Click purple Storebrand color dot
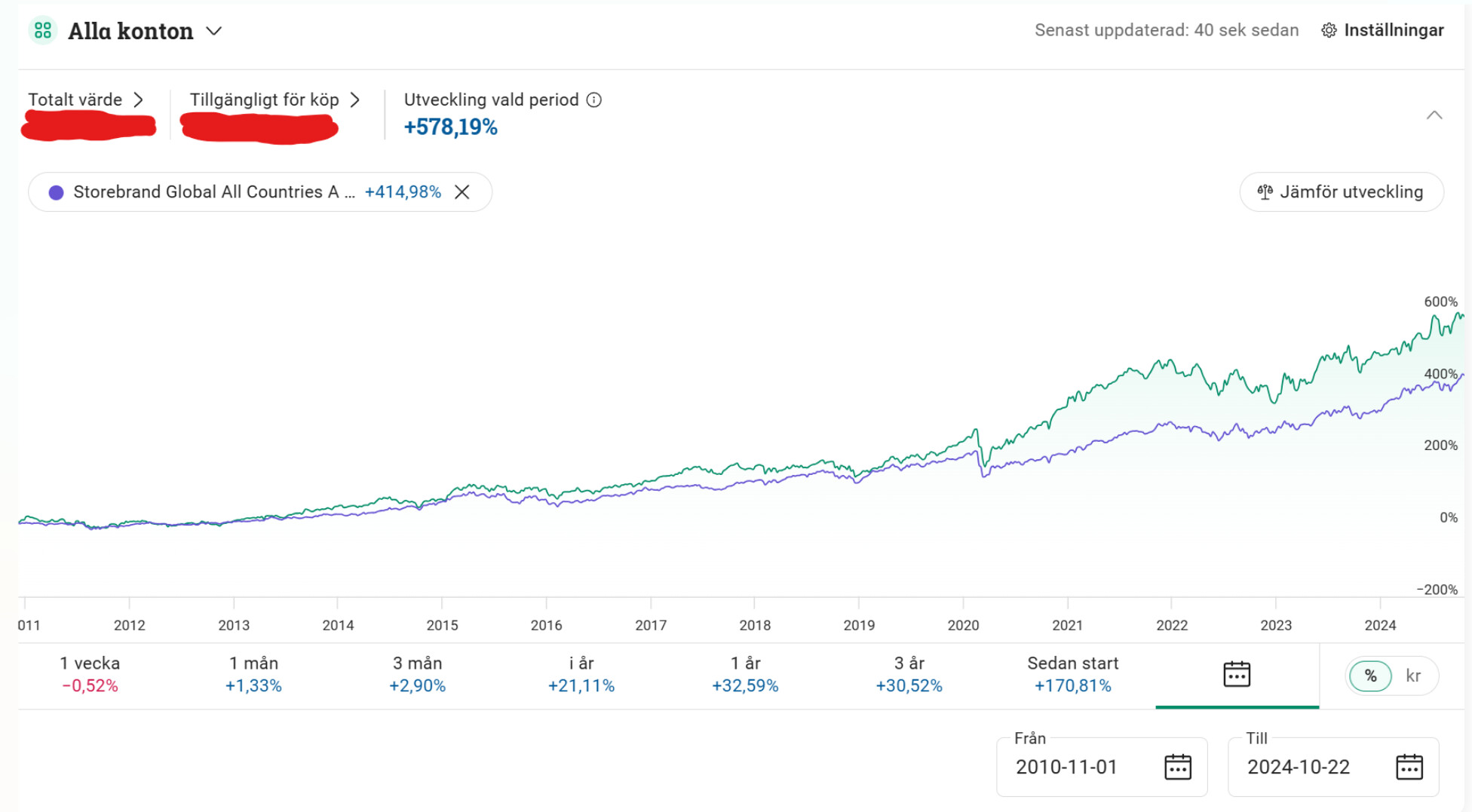This screenshot has width=1472, height=812. click(56, 192)
